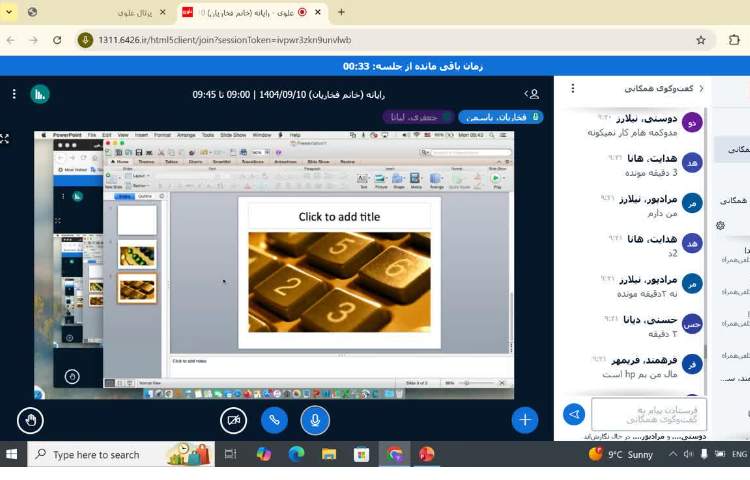Toggle the users list panel
This screenshot has height=480, width=750.
coord(533,94)
